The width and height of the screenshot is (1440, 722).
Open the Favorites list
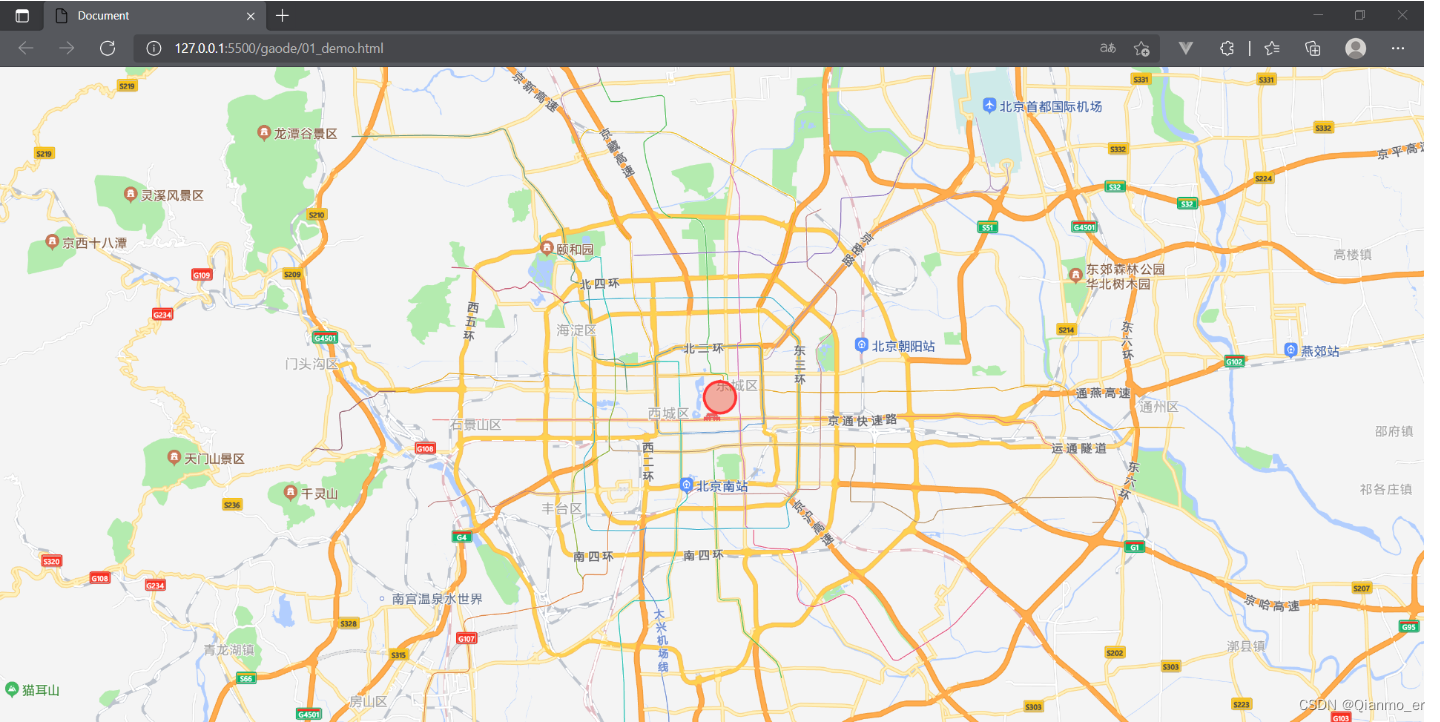[x=1272, y=48]
